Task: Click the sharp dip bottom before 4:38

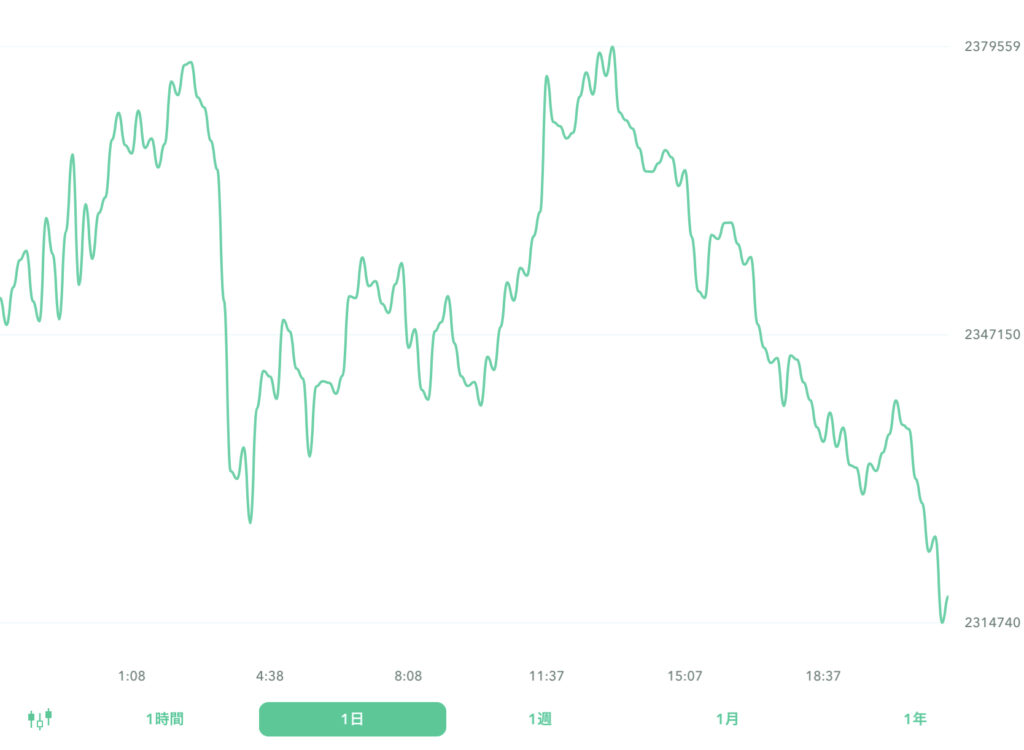Action: [250, 522]
